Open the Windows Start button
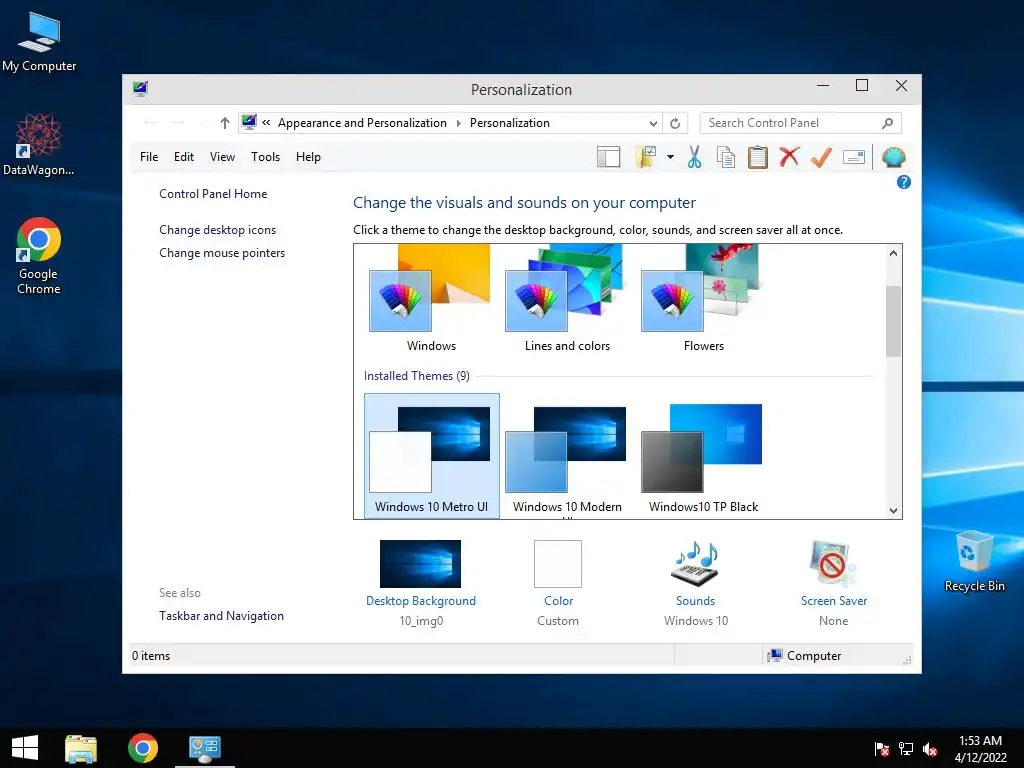This screenshot has width=1024, height=768. point(25,748)
